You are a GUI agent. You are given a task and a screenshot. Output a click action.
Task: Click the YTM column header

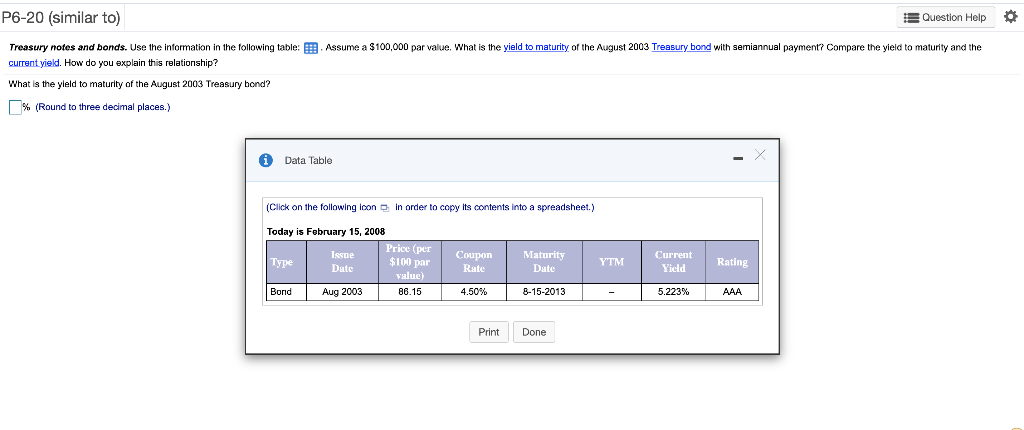[611, 262]
